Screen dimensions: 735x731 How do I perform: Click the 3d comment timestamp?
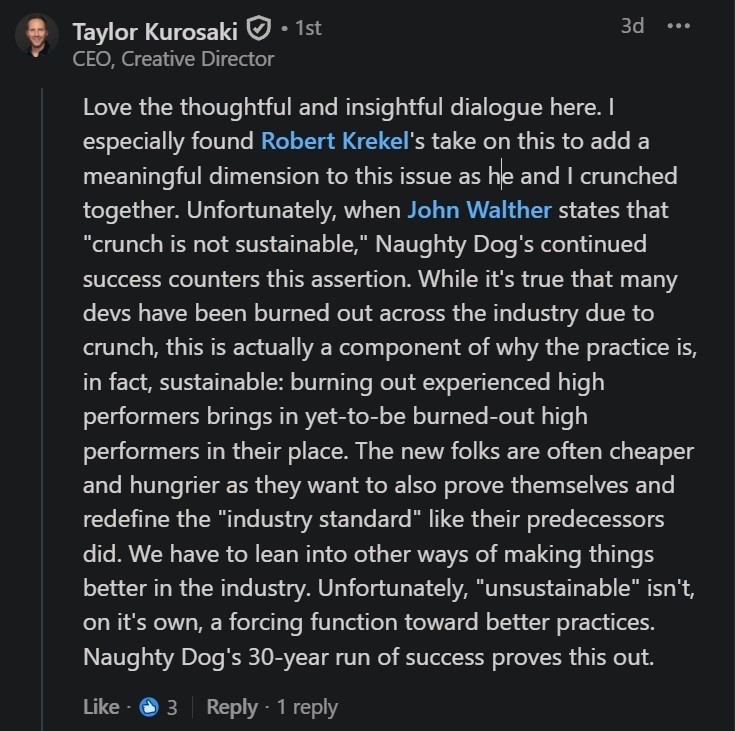pos(632,26)
